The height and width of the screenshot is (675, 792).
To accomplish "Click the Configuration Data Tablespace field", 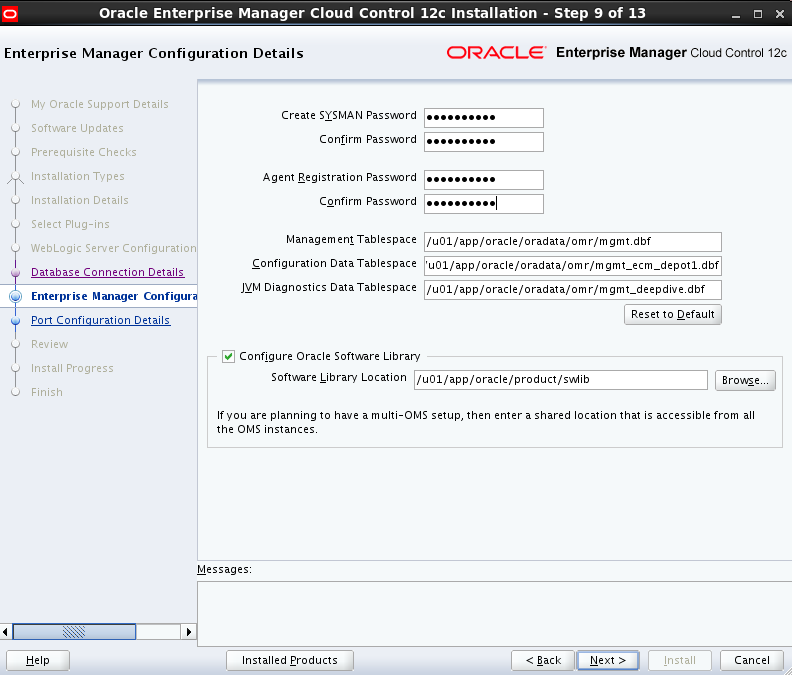I will (572, 266).
